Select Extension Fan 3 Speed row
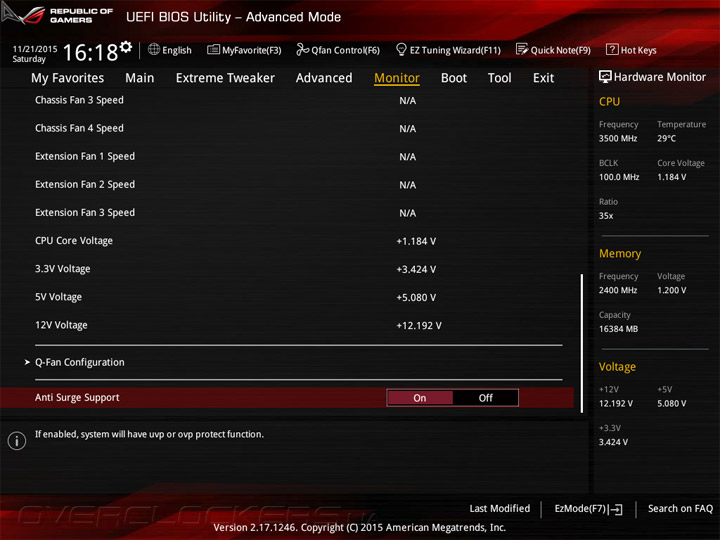Screen dimensions: 720x540 click(287, 213)
